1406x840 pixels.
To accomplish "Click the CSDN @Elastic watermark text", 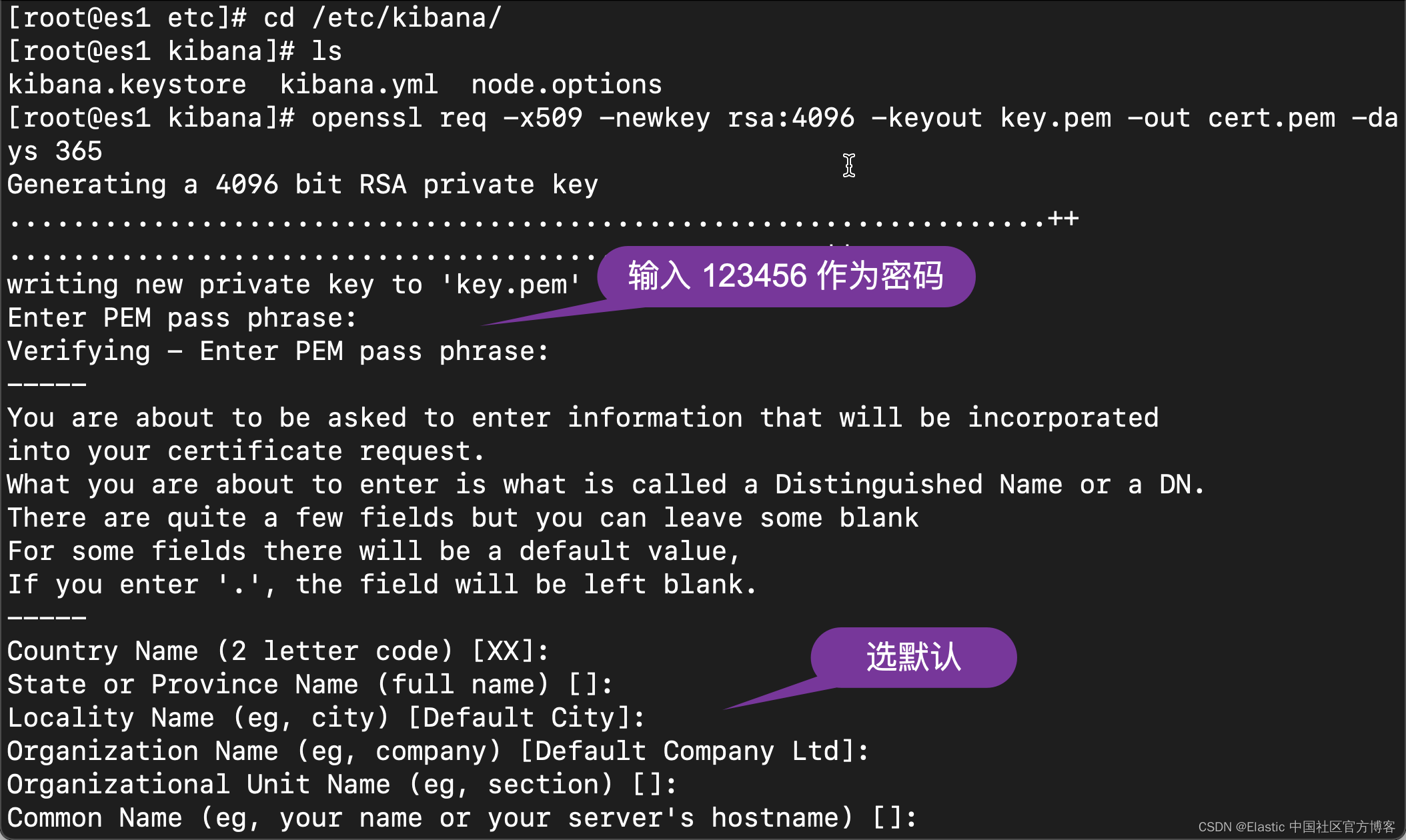I will point(1296,827).
